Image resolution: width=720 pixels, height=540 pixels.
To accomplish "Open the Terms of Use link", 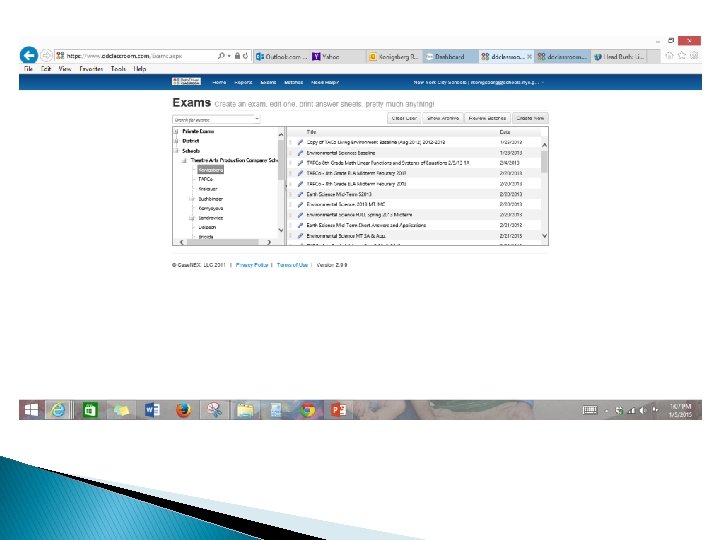I will pos(292,265).
